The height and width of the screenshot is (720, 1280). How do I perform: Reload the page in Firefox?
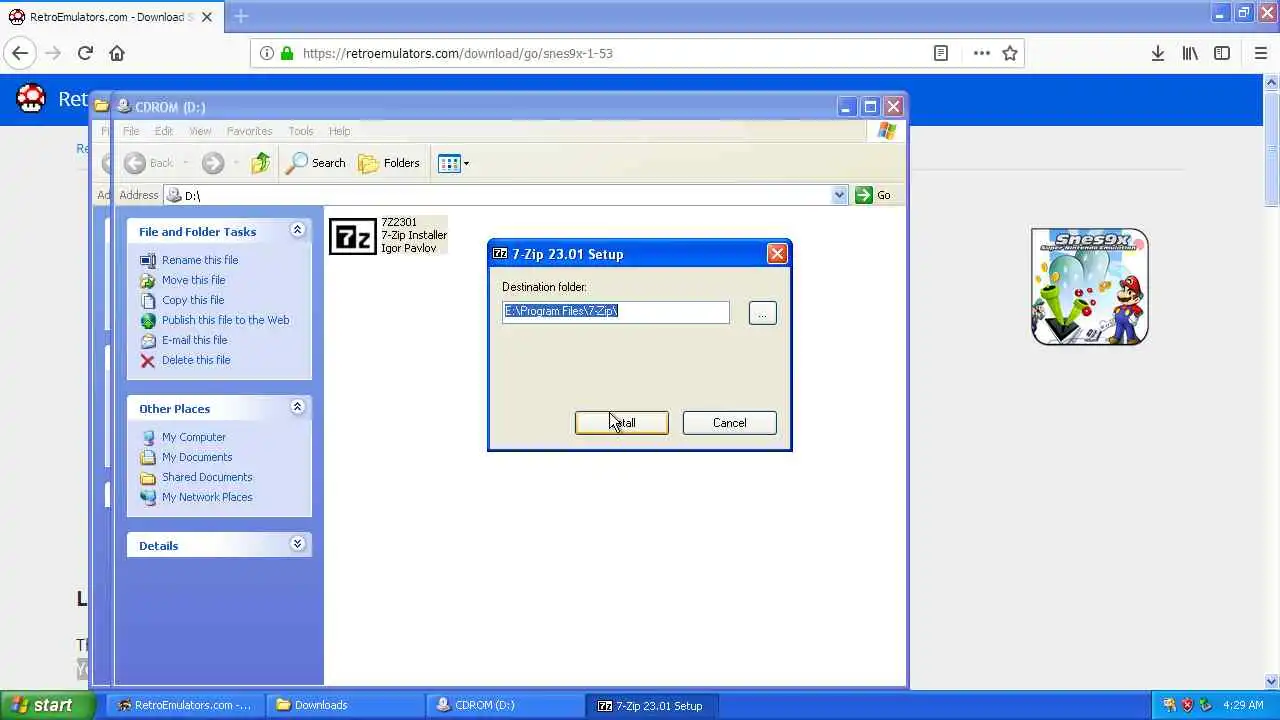[x=85, y=53]
